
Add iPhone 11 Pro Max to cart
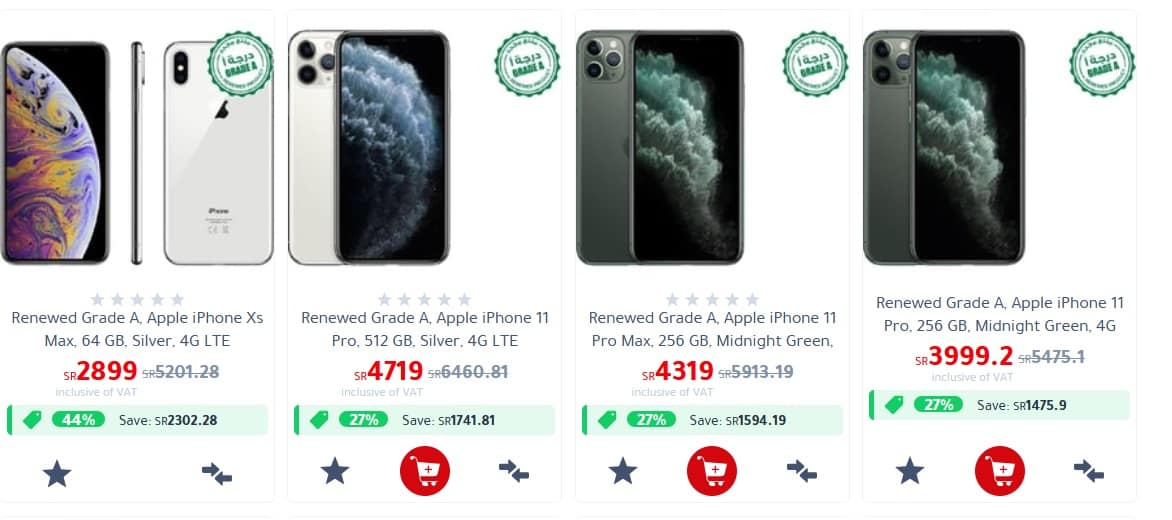712,471
